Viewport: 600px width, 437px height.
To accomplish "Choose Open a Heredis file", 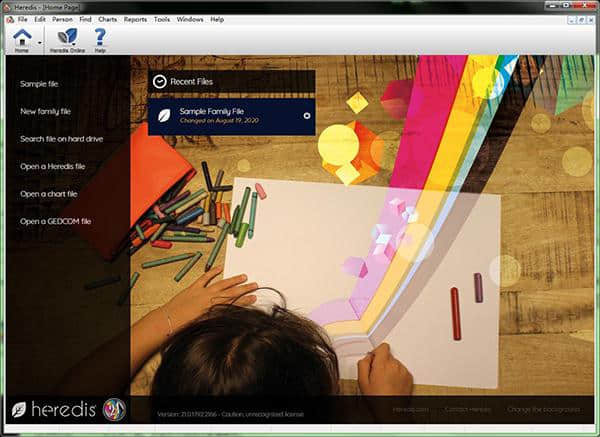I will click(52, 166).
